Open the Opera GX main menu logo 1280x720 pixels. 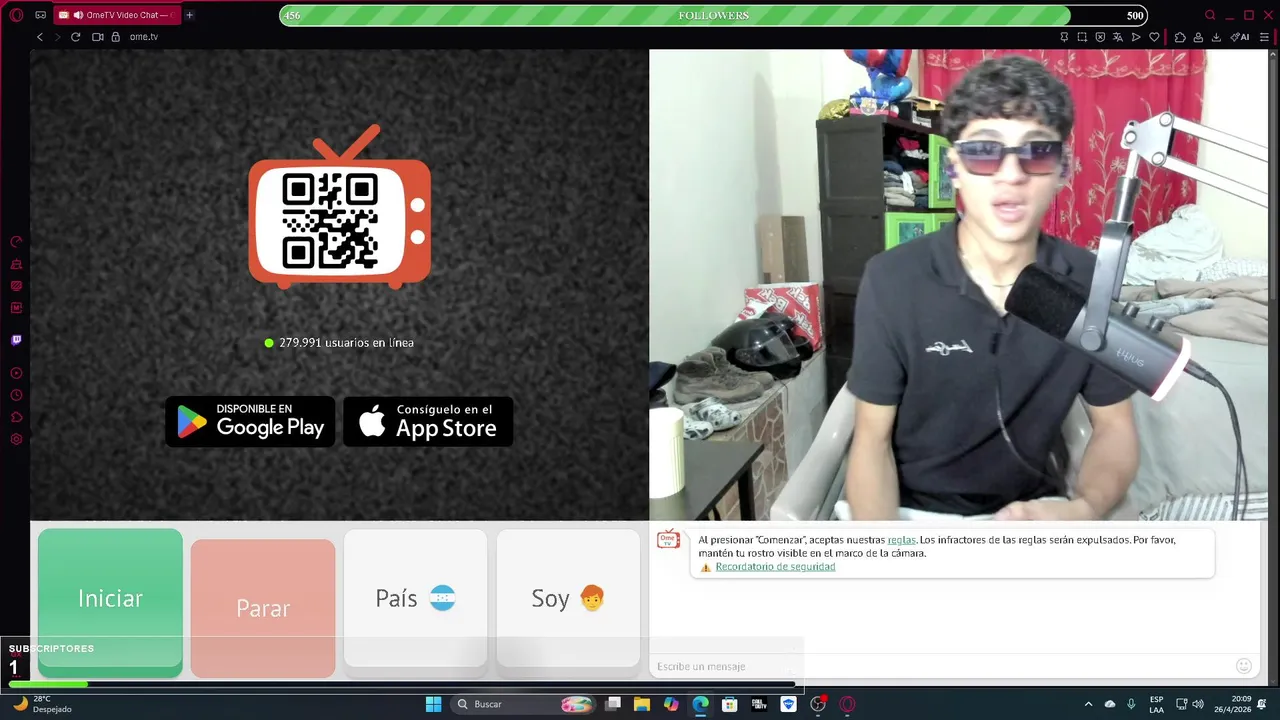pyautogui.click(x=16, y=15)
